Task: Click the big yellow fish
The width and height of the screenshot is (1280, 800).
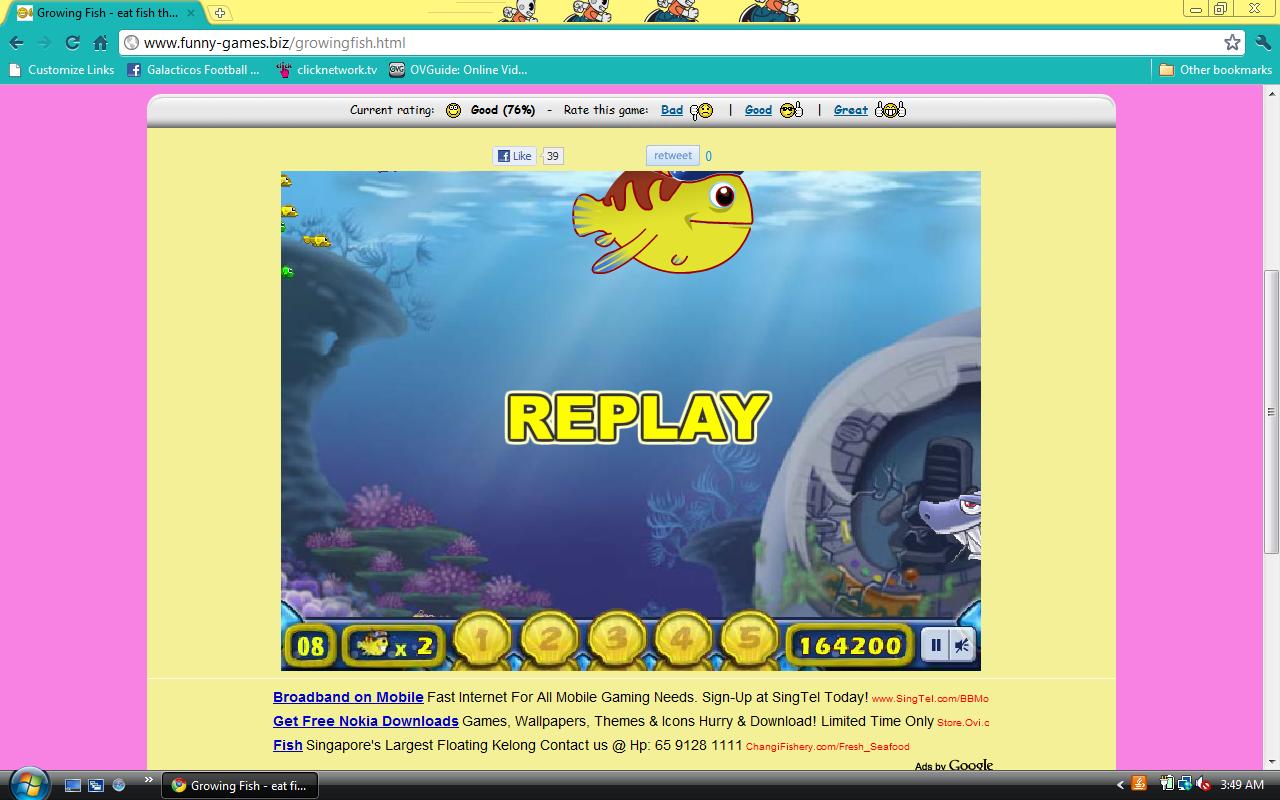Action: [x=662, y=221]
